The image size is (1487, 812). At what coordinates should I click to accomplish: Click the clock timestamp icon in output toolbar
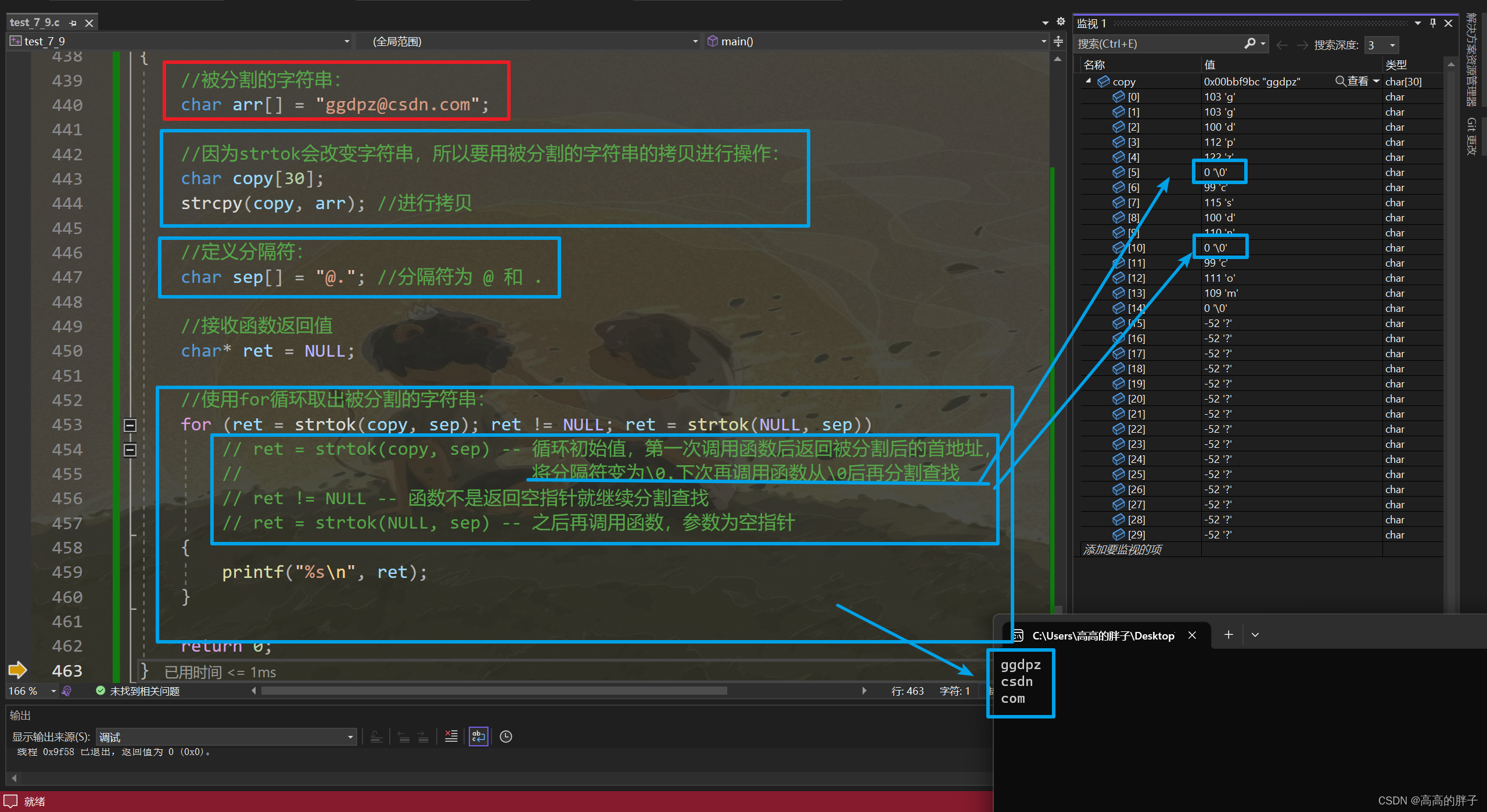pyautogui.click(x=506, y=736)
